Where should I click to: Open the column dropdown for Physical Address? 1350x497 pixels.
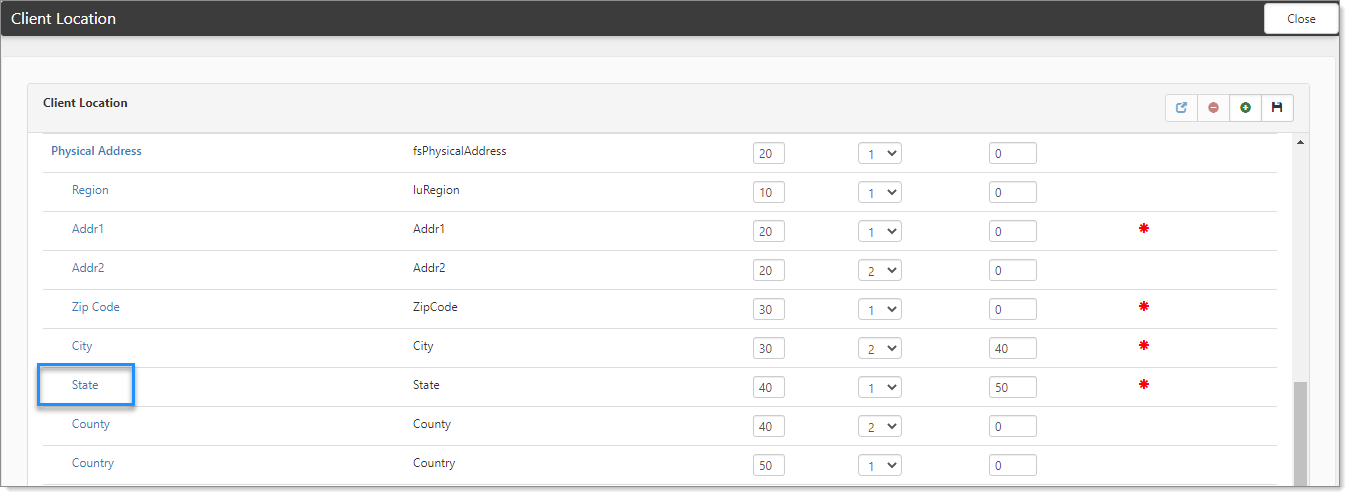coord(880,154)
